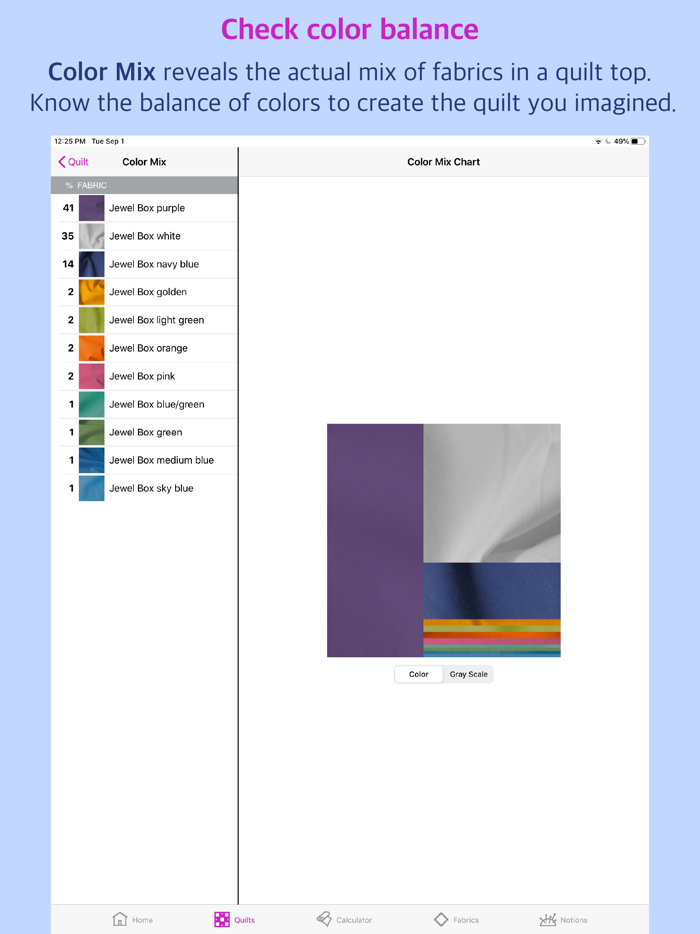Switch the chart to Color mode
Image resolution: width=700 pixels, height=934 pixels.
click(x=419, y=674)
